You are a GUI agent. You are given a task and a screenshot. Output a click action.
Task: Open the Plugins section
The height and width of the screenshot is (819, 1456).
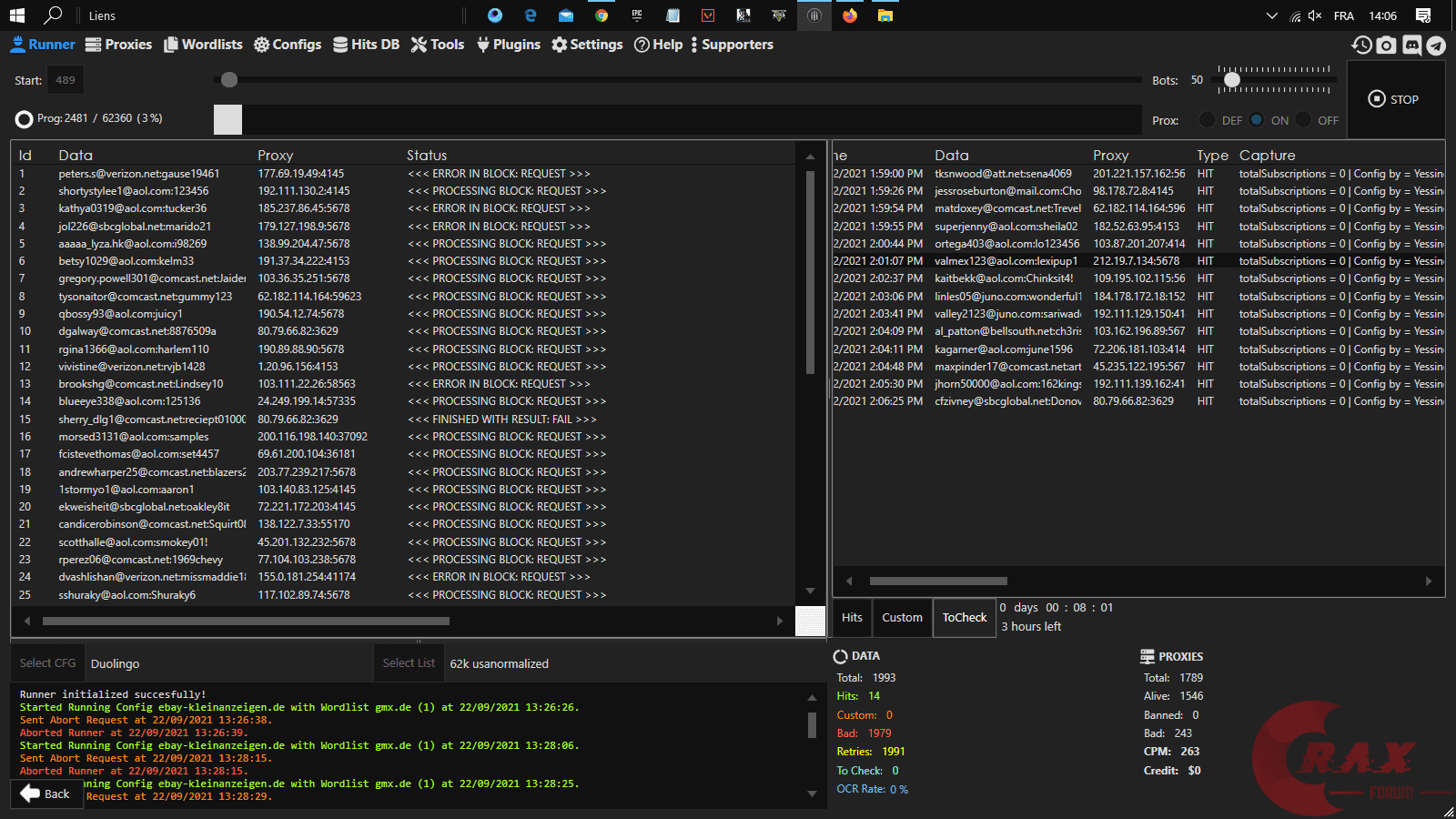(508, 45)
